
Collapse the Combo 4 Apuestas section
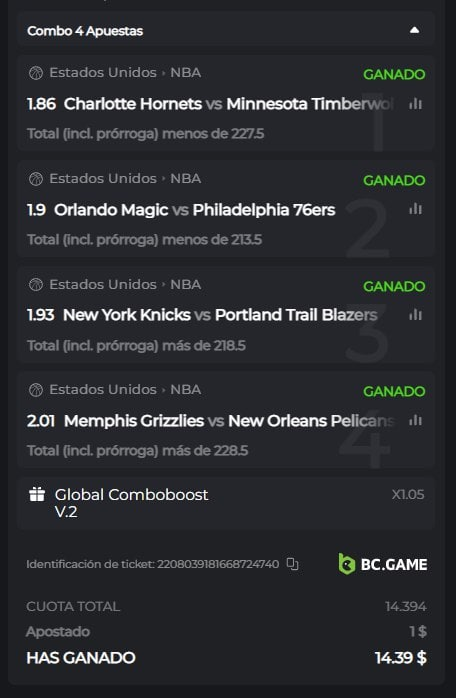tap(414, 30)
